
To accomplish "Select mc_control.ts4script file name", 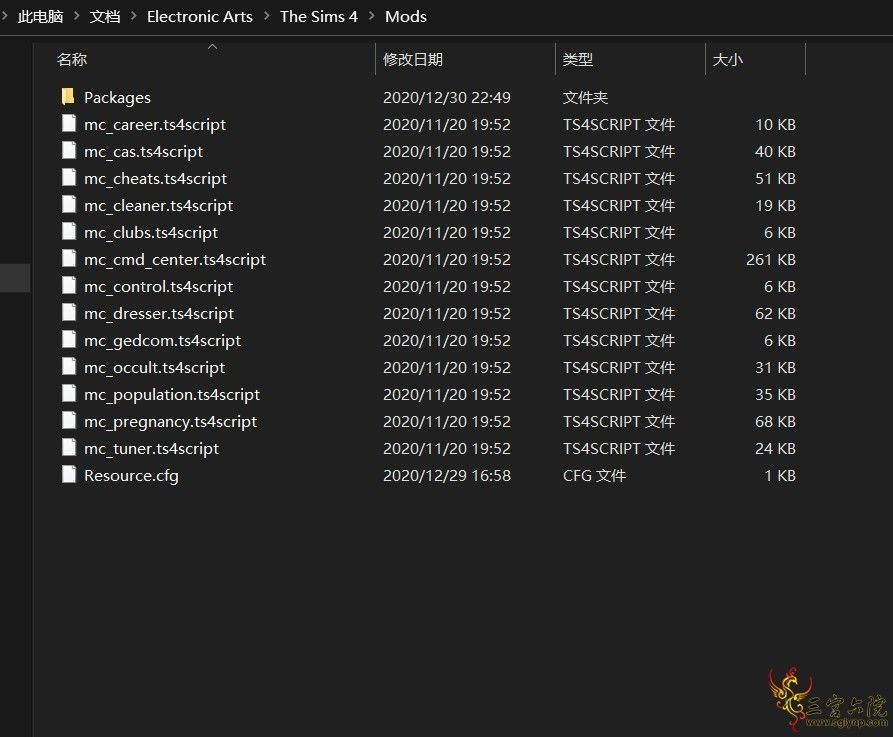I will (x=158, y=286).
